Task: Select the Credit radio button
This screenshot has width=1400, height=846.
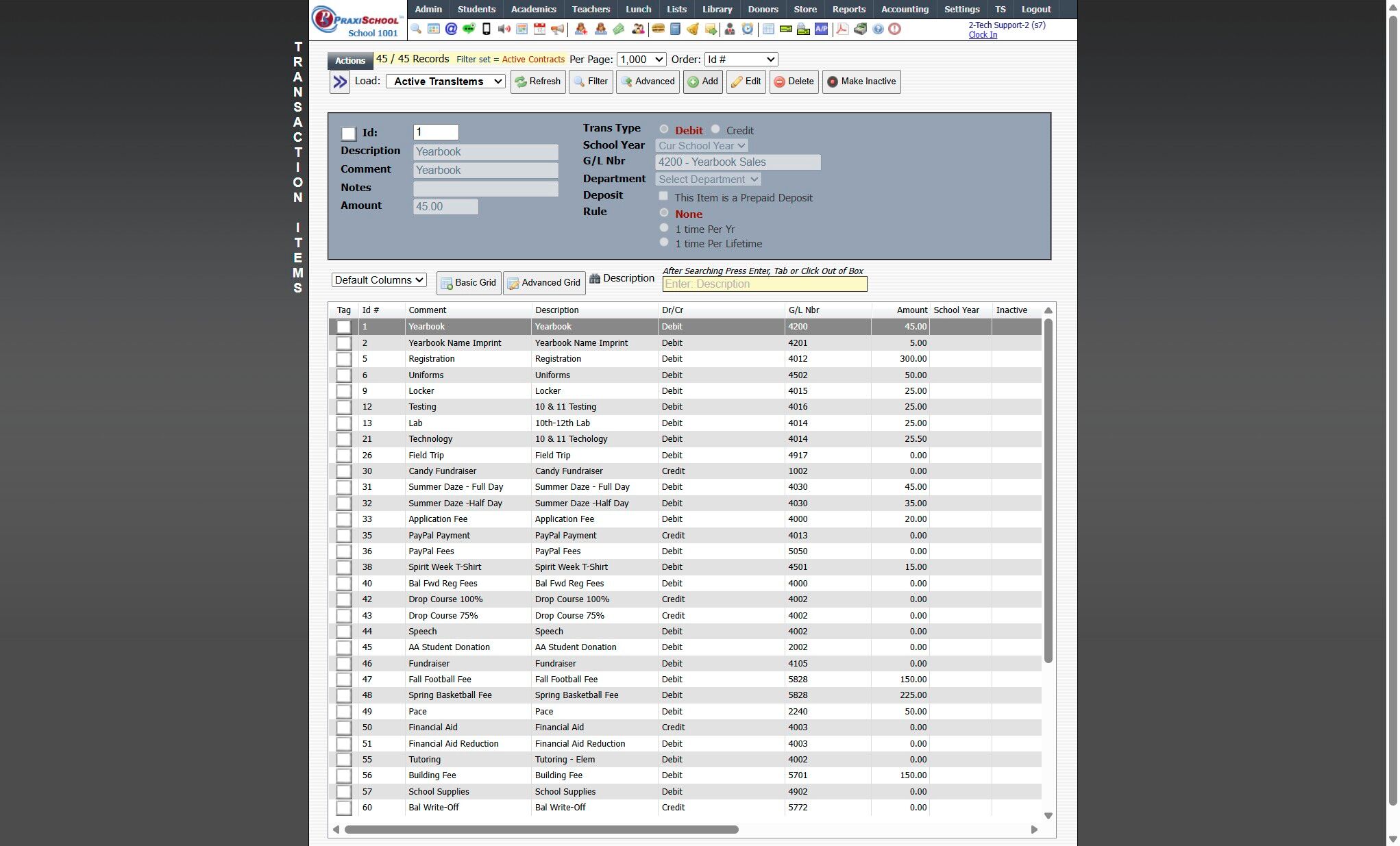Action: (x=715, y=129)
